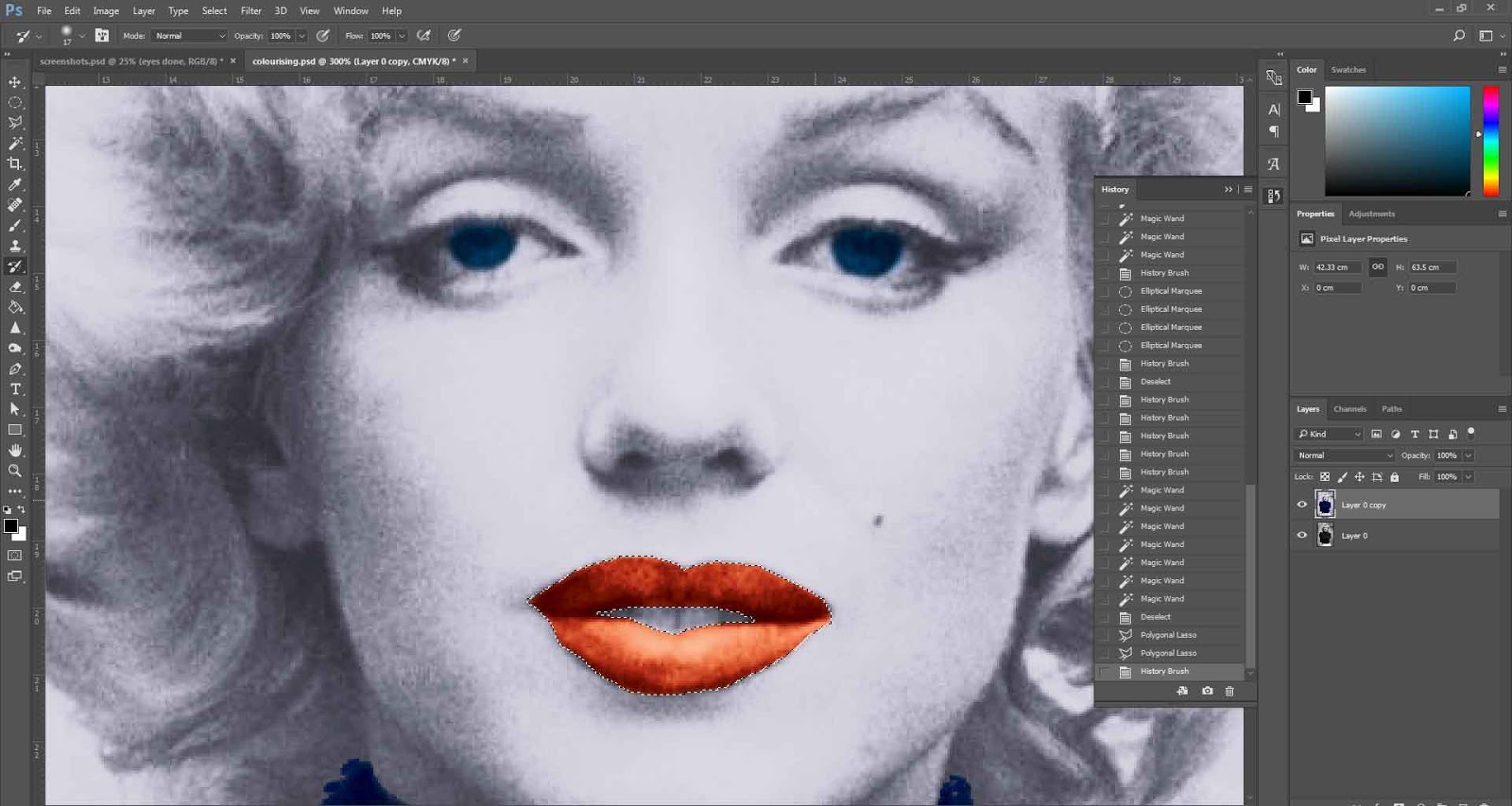Select the Healing Brush tool
Image resolution: width=1512 pixels, height=806 pixels.
[15, 205]
